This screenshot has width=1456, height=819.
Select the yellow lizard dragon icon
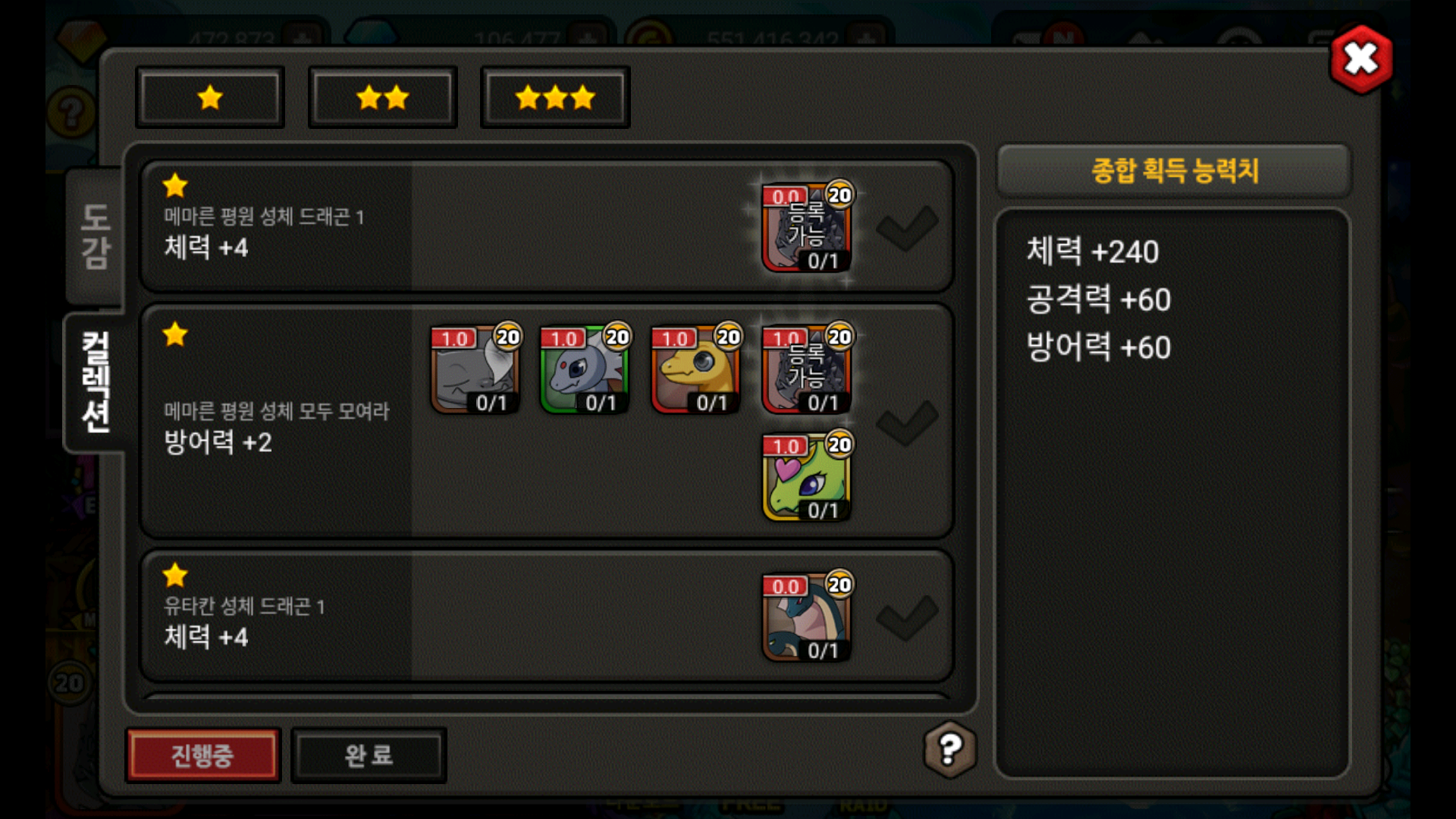(x=696, y=369)
